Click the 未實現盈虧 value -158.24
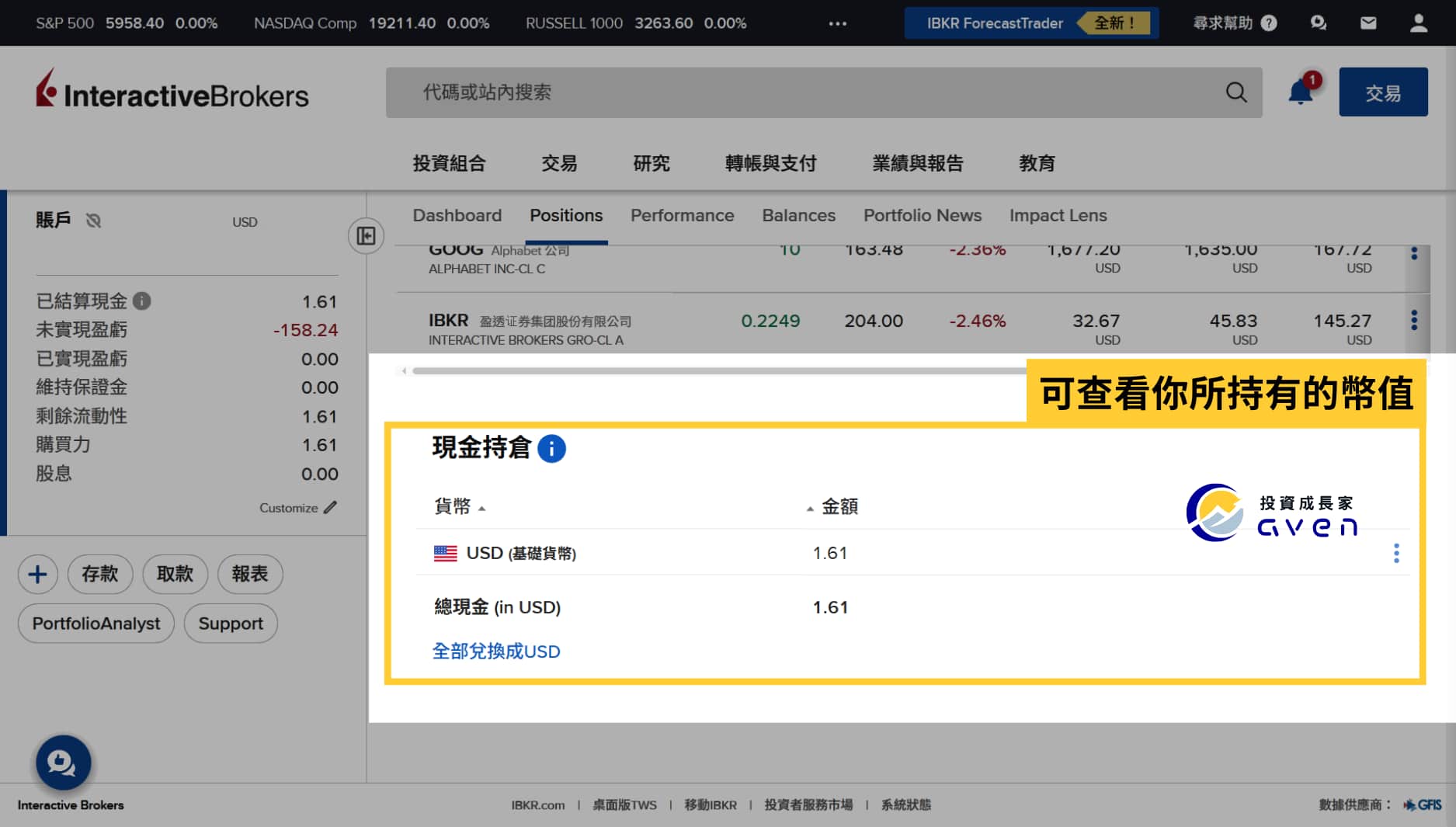The width and height of the screenshot is (1456, 827). [x=305, y=330]
